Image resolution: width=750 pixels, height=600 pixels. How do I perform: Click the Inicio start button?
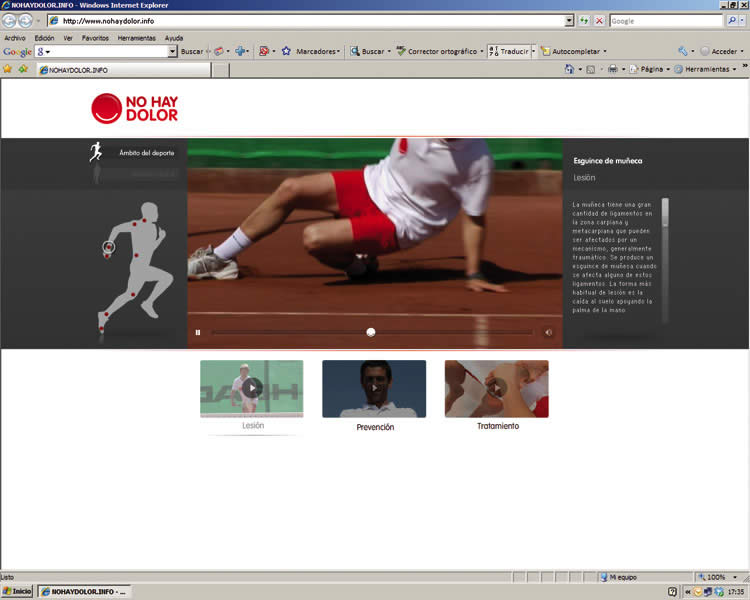[17, 591]
